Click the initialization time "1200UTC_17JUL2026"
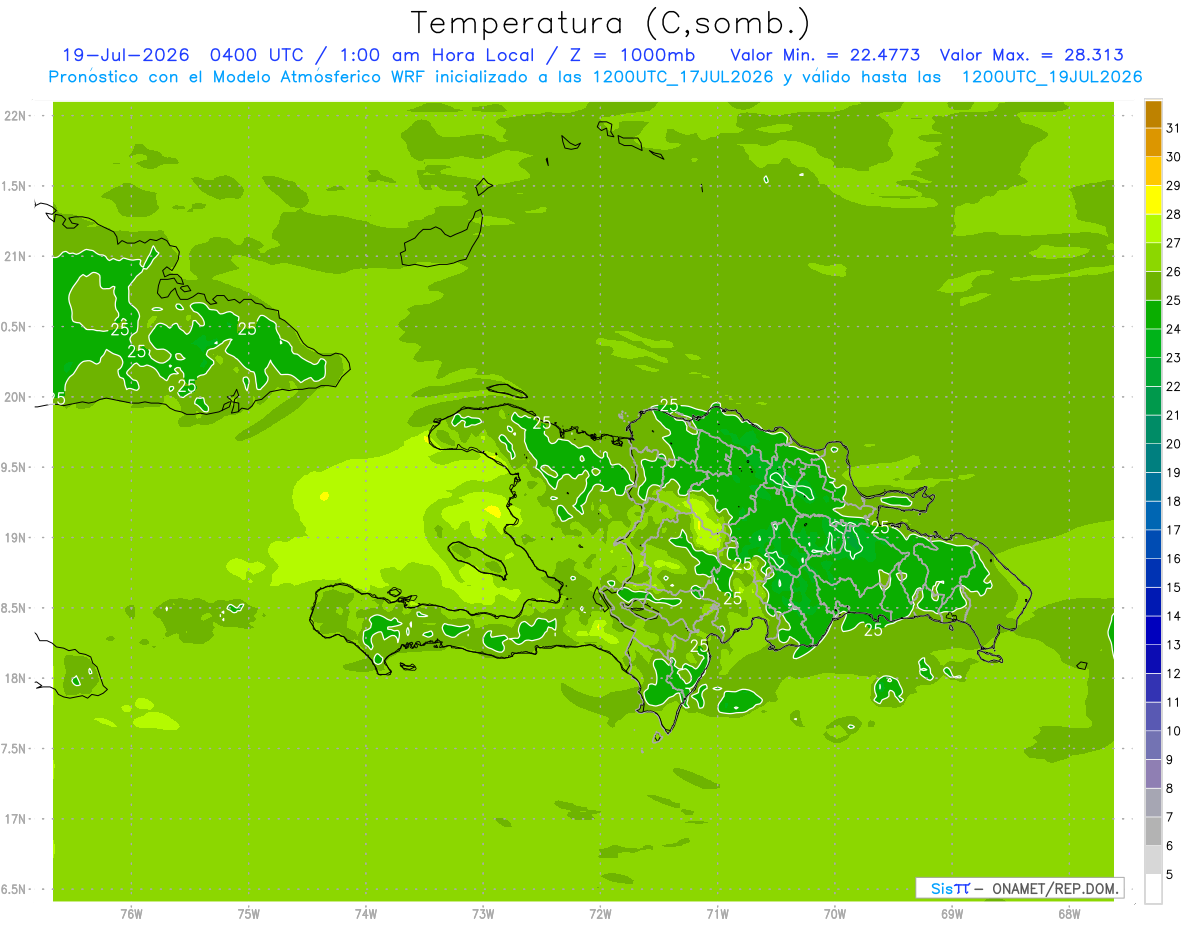 (683, 77)
